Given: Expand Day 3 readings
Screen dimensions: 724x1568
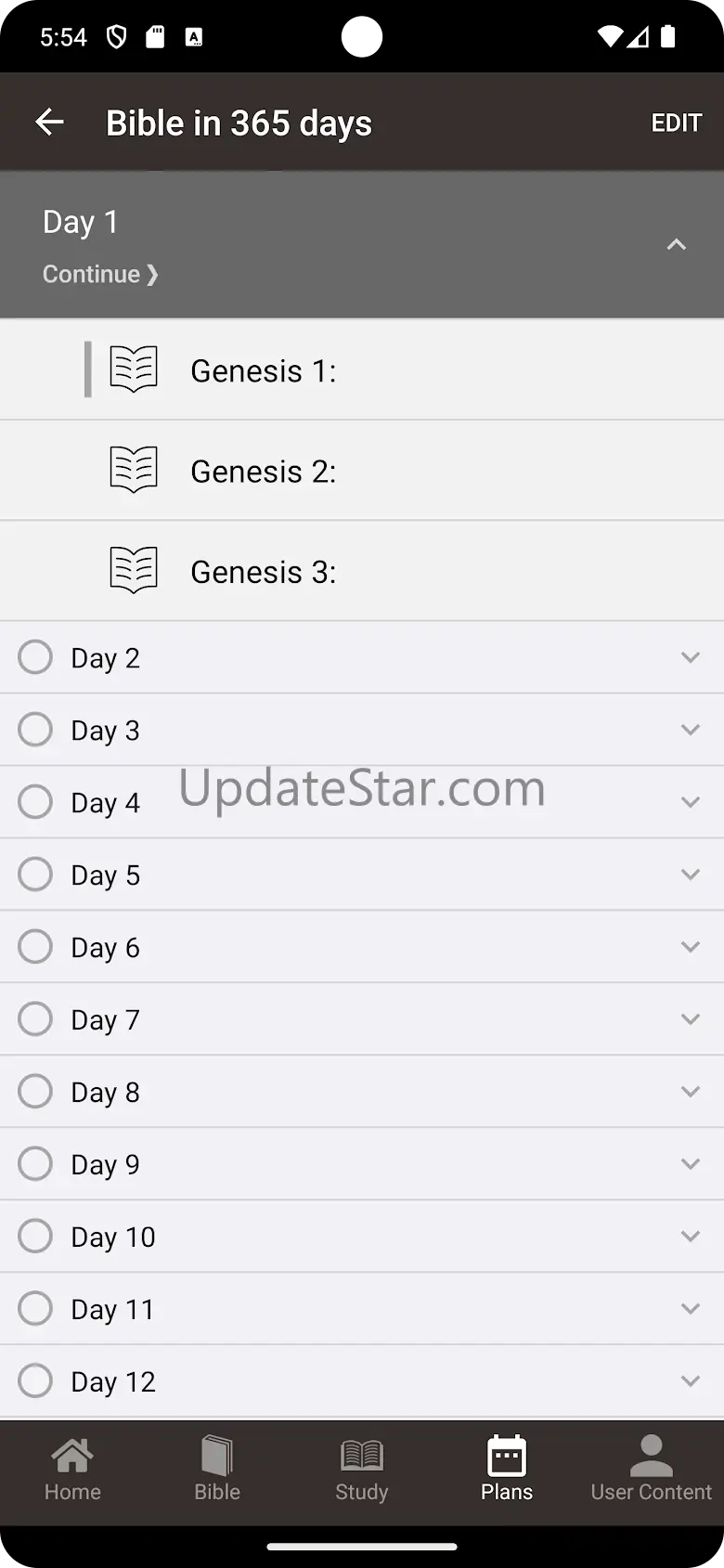Looking at the screenshot, I should [x=691, y=730].
